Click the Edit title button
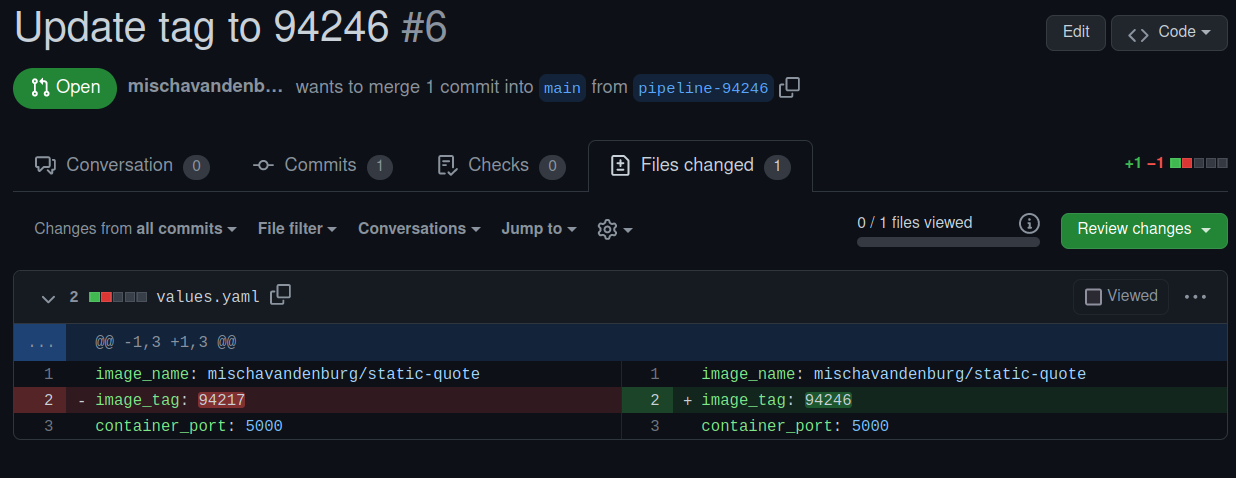 [1075, 32]
